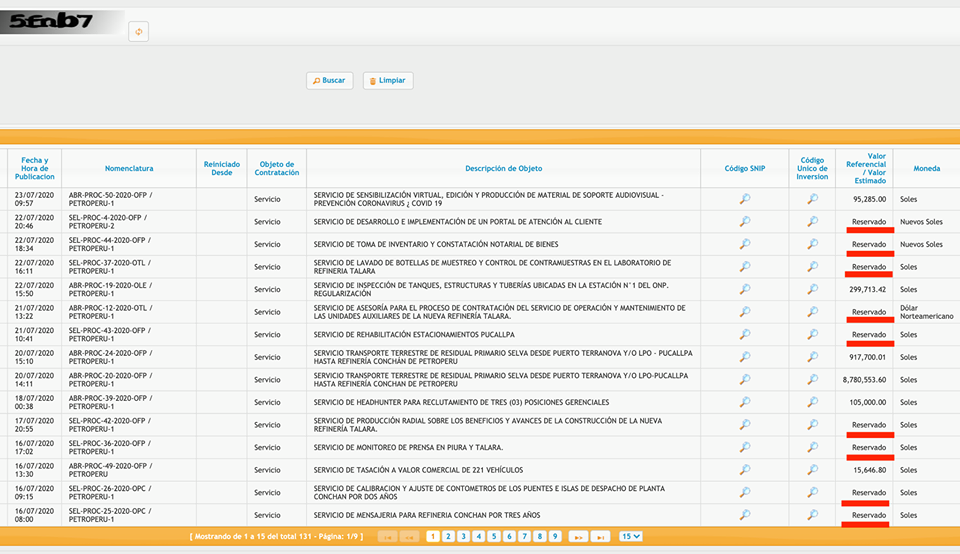Select results page 7
This screenshot has width=960, height=554.
[524, 536]
